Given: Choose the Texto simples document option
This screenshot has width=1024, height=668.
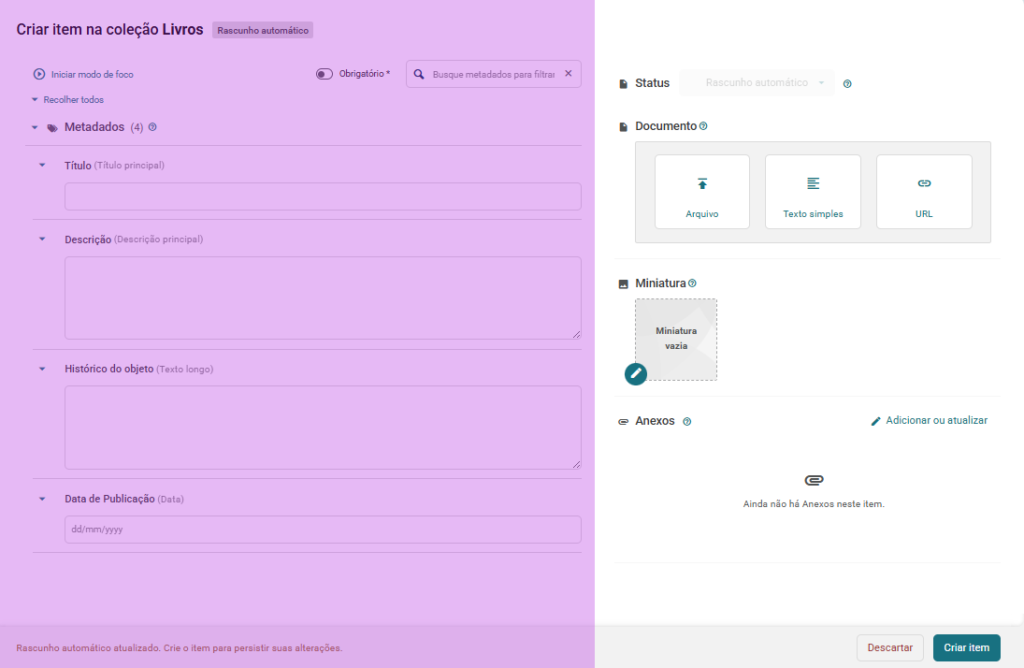Looking at the screenshot, I should [x=813, y=192].
